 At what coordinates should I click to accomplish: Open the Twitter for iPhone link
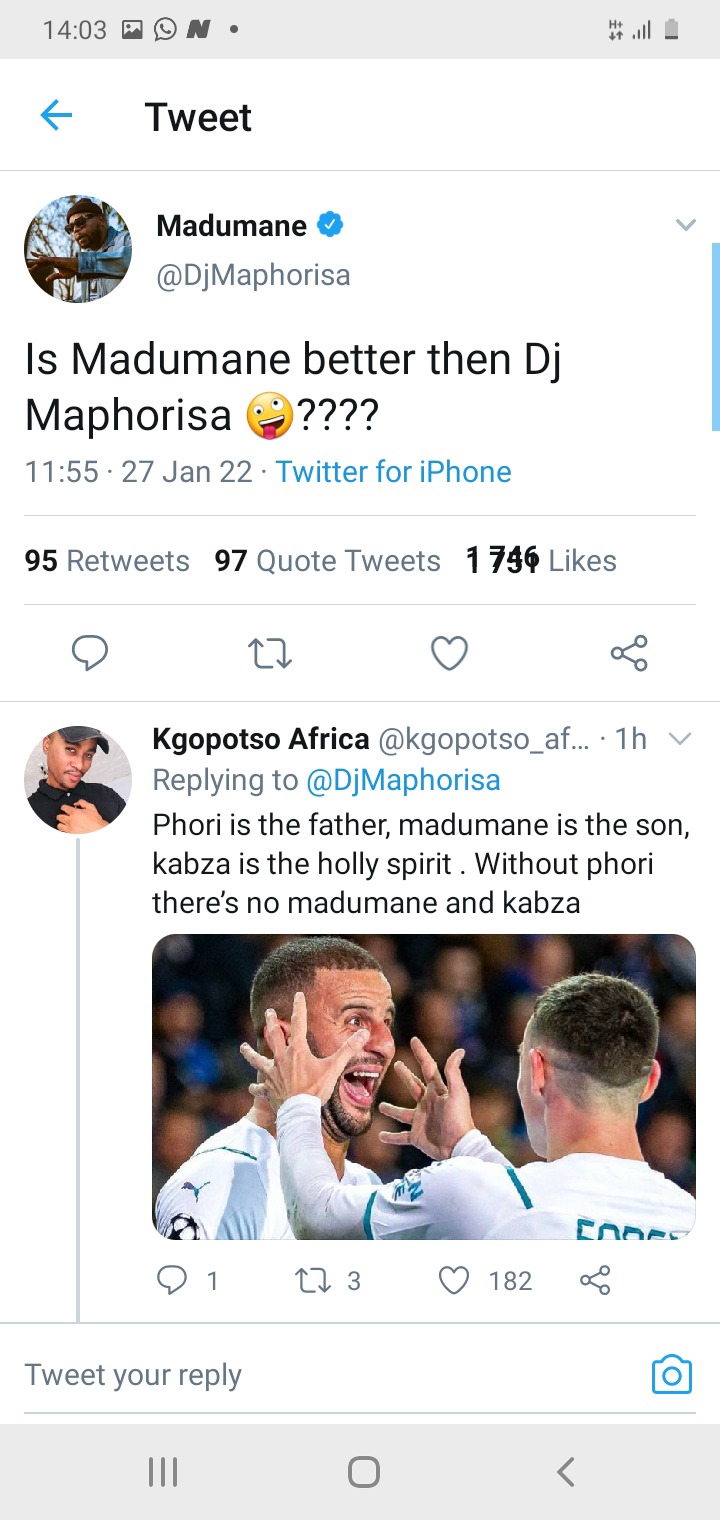click(x=393, y=472)
